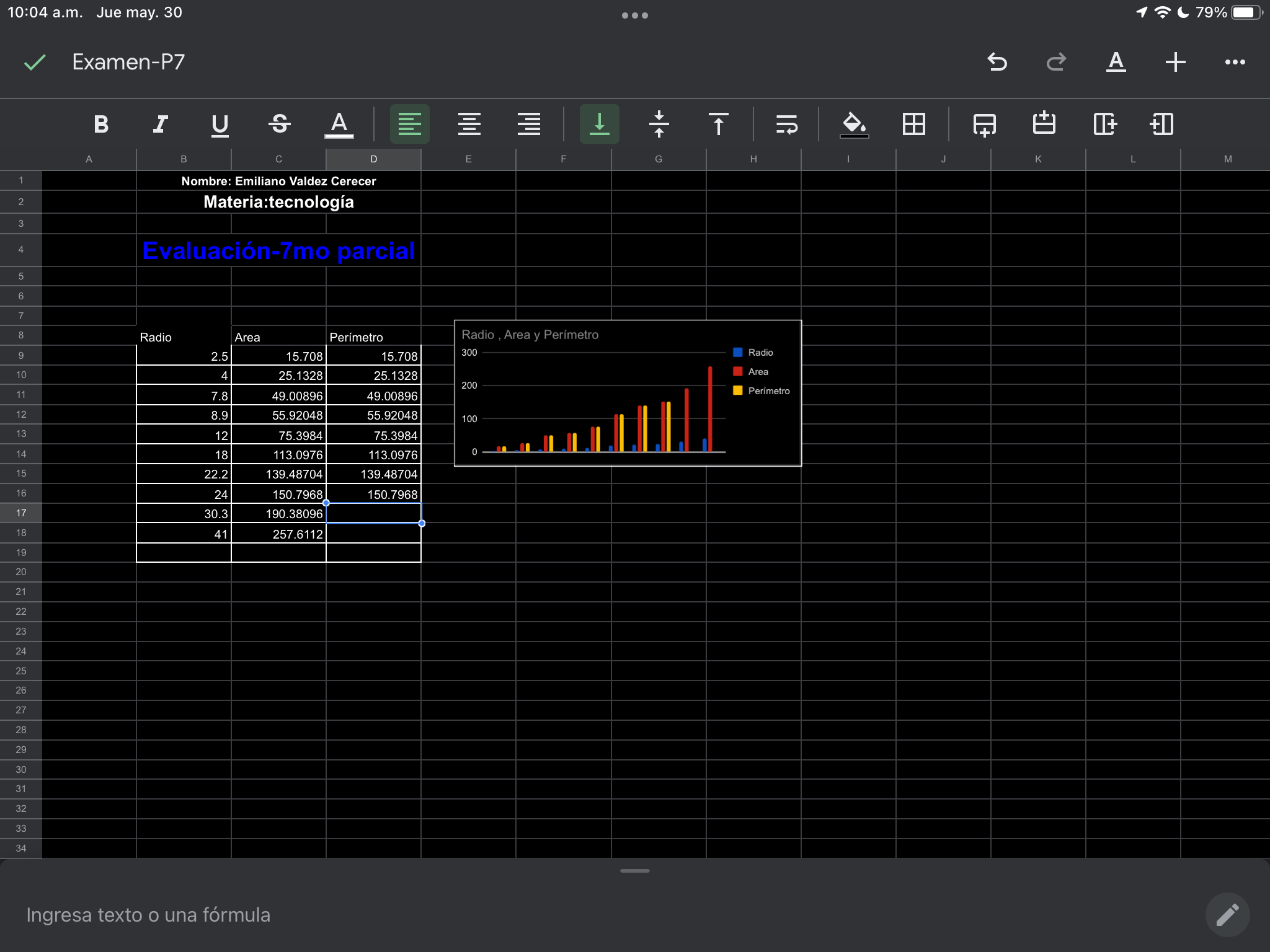The image size is (1270, 952).
Task: Align text to cell top
Action: pos(718,124)
